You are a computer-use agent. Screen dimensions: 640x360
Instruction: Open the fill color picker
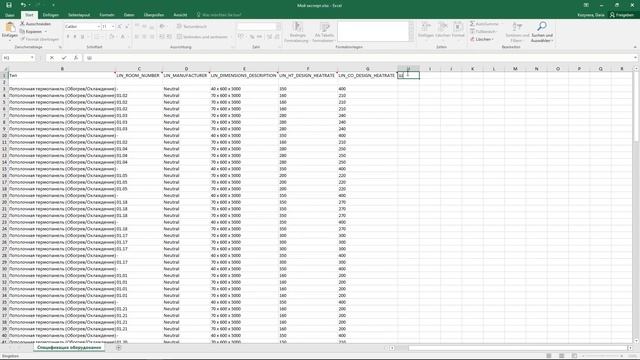(x=111, y=37)
